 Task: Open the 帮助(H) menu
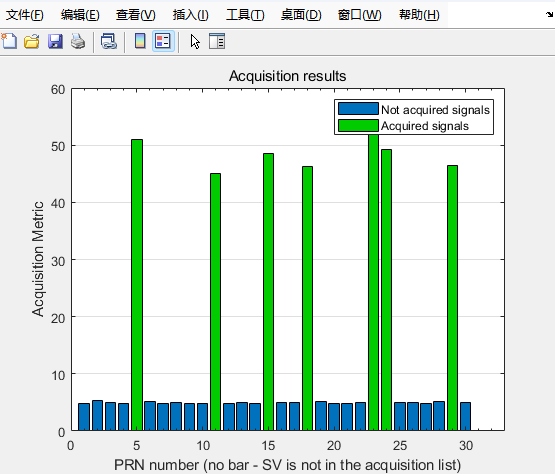tap(419, 15)
